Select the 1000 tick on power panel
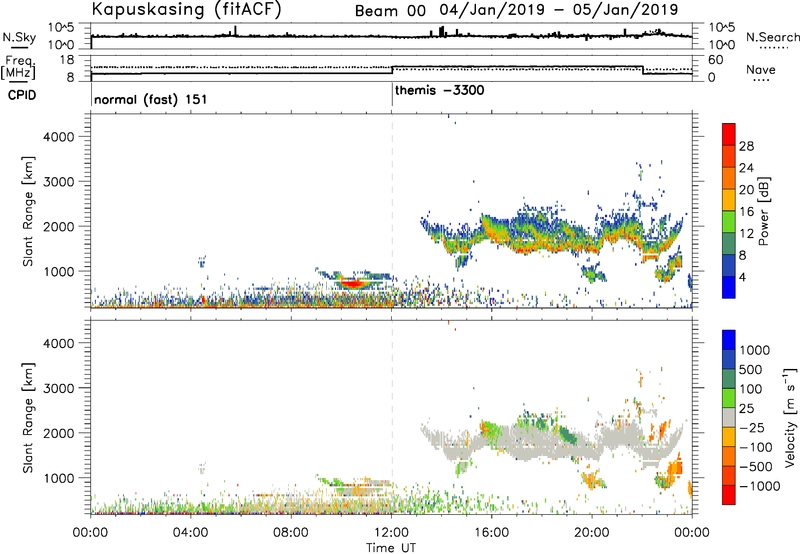 (58, 271)
